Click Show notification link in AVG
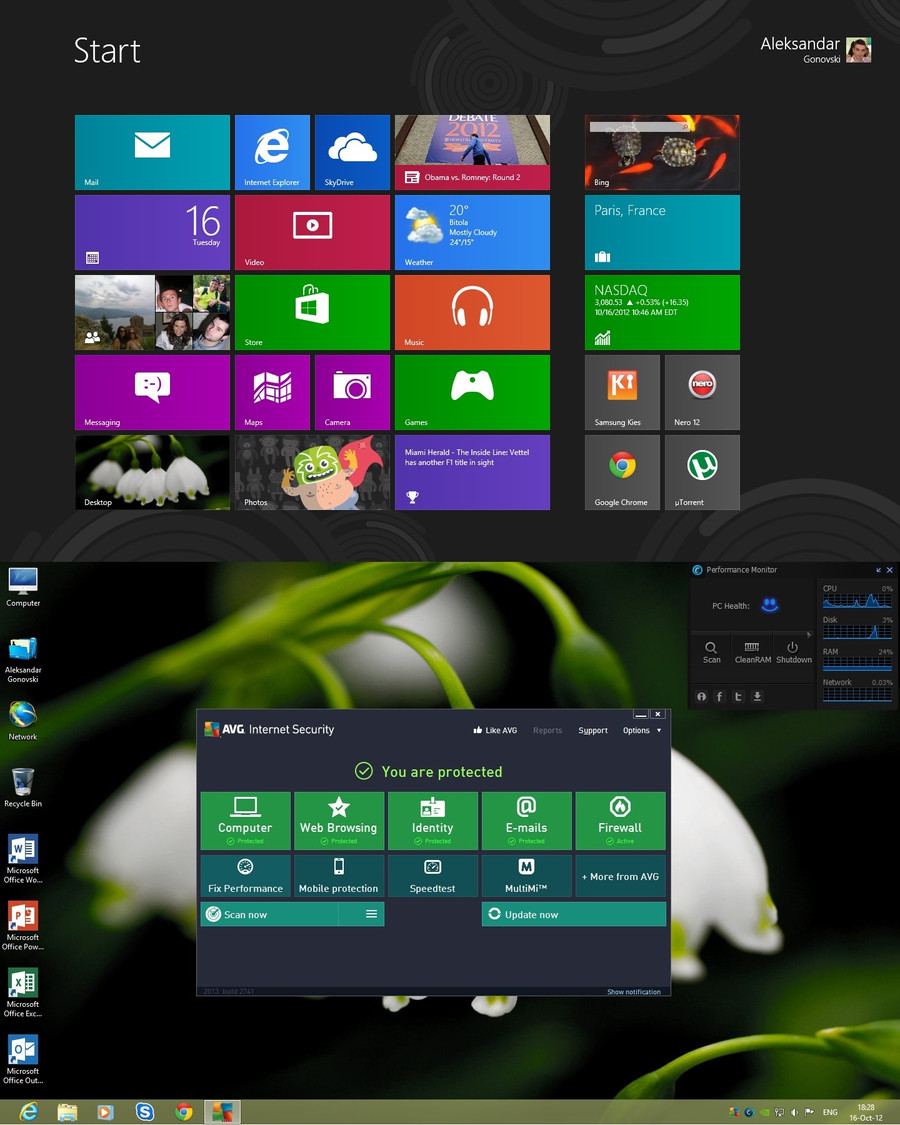This screenshot has width=900, height=1125. [x=634, y=992]
